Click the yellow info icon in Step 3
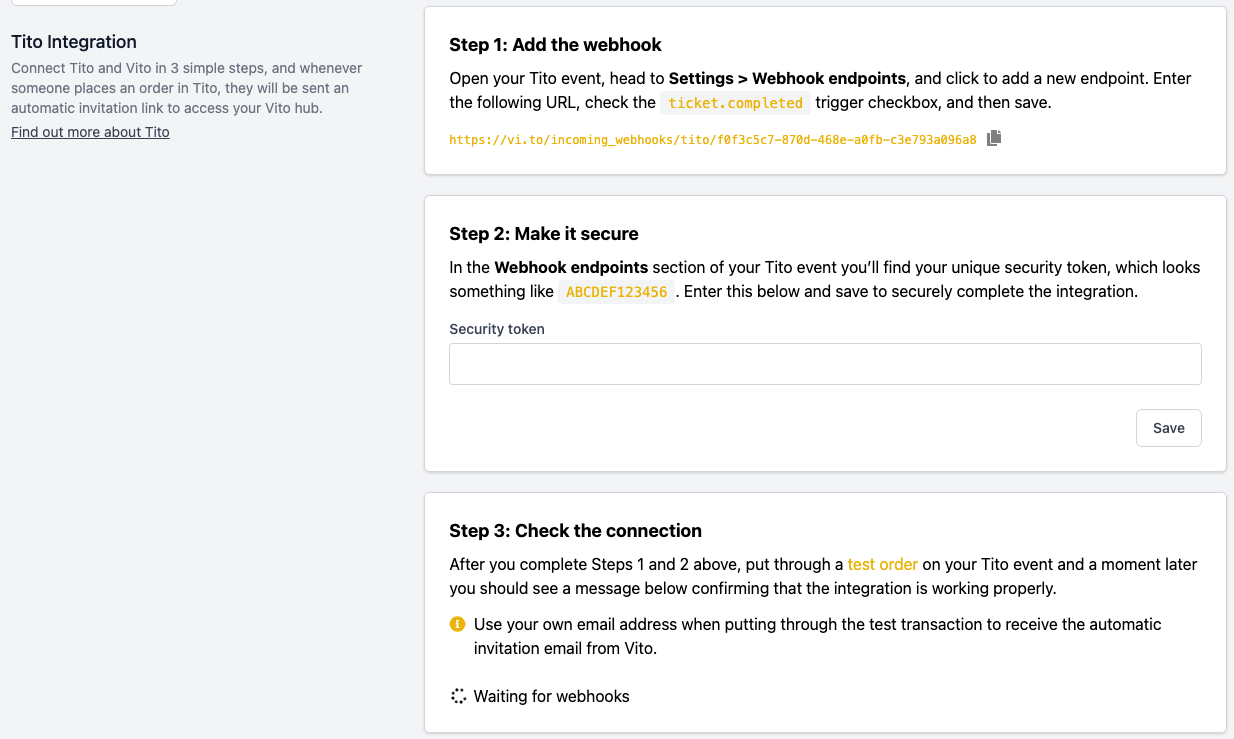 458,624
